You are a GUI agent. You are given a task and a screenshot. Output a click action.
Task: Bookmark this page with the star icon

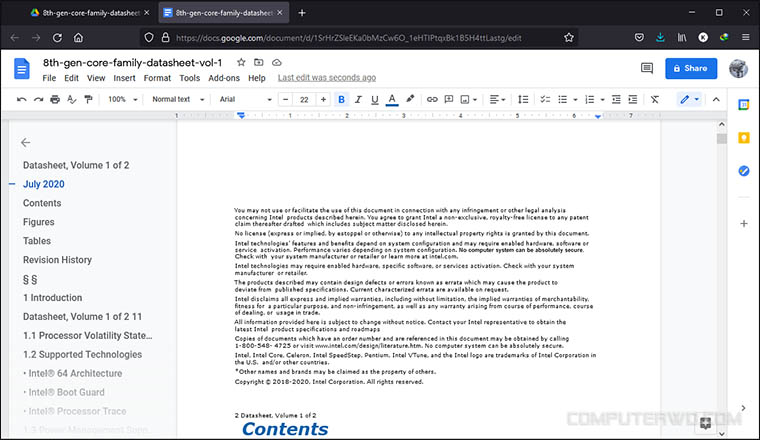(x=569, y=37)
